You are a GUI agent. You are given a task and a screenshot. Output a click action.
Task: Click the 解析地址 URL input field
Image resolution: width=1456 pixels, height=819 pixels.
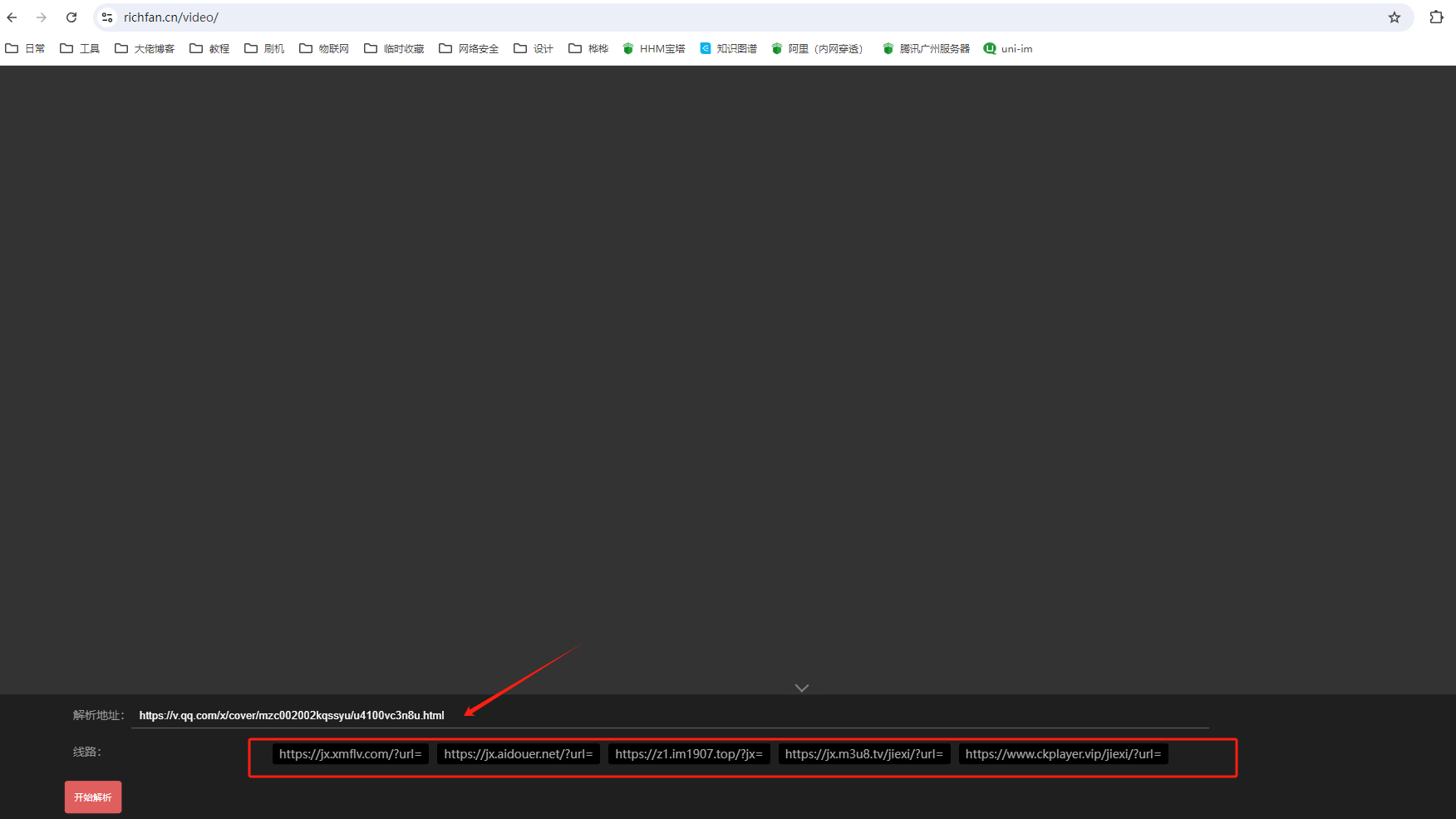coord(670,715)
